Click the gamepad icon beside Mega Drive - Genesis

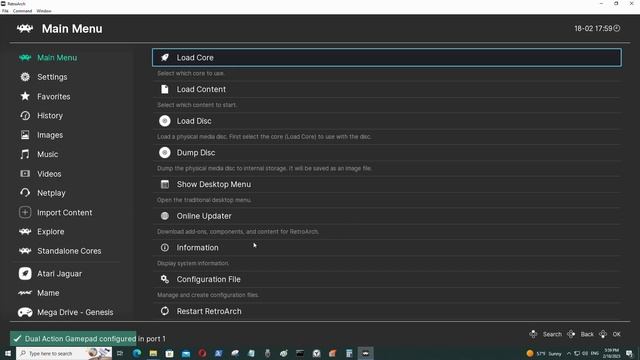point(25,312)
